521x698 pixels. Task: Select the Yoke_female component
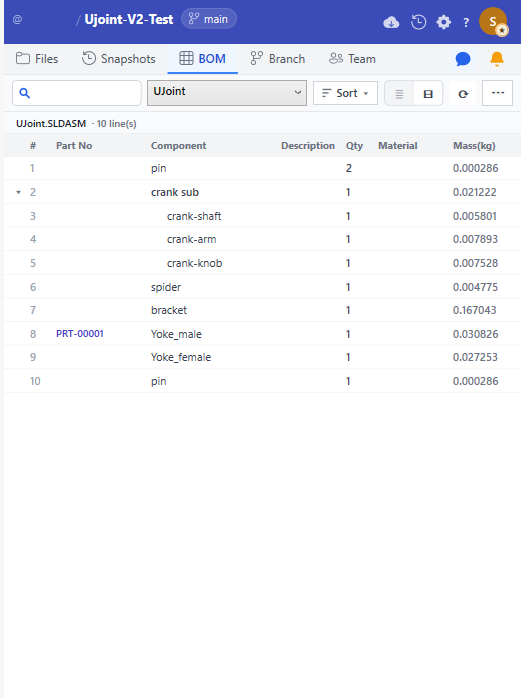click(181, 357)
